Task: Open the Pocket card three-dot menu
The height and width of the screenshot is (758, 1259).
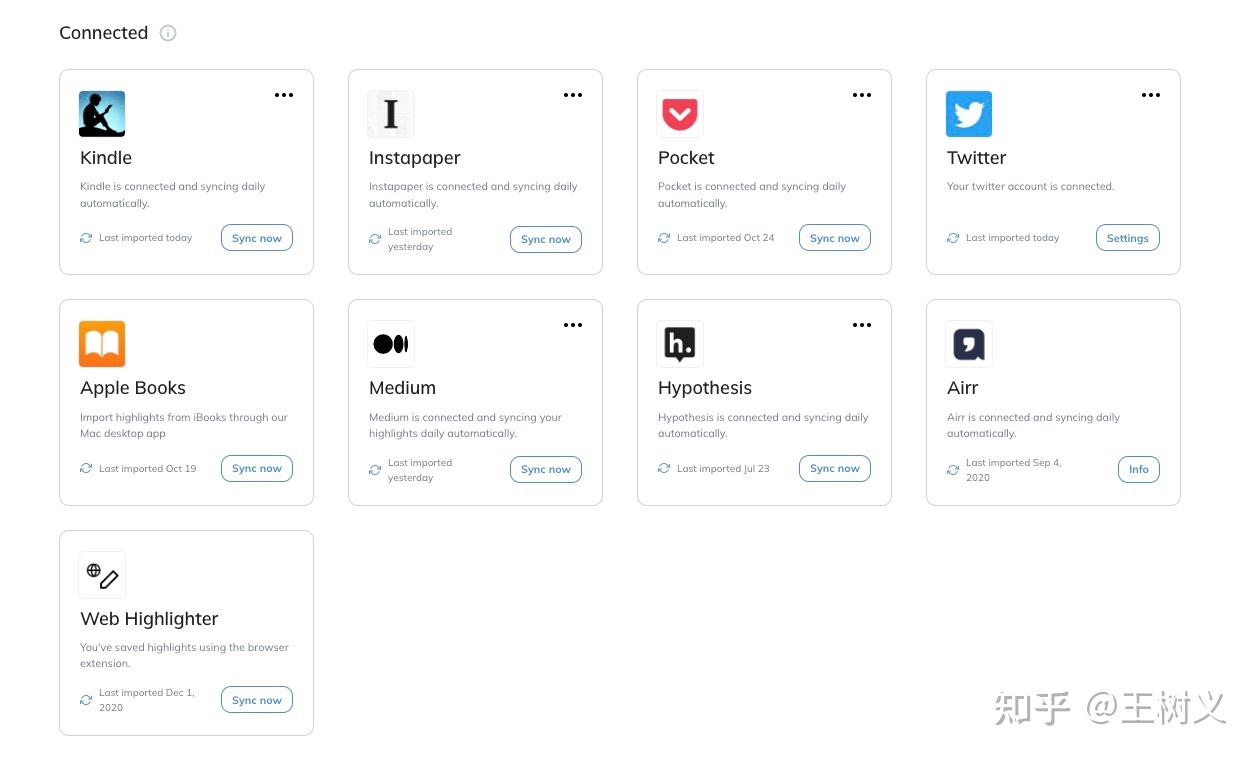Action: [862, 95]
